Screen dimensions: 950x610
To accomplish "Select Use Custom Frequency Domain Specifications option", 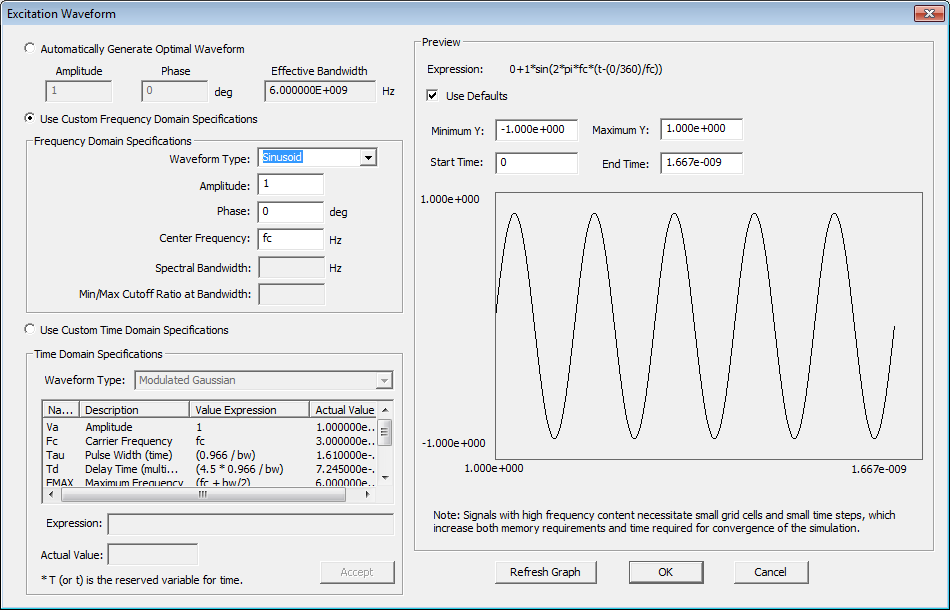I will point(29,119).
